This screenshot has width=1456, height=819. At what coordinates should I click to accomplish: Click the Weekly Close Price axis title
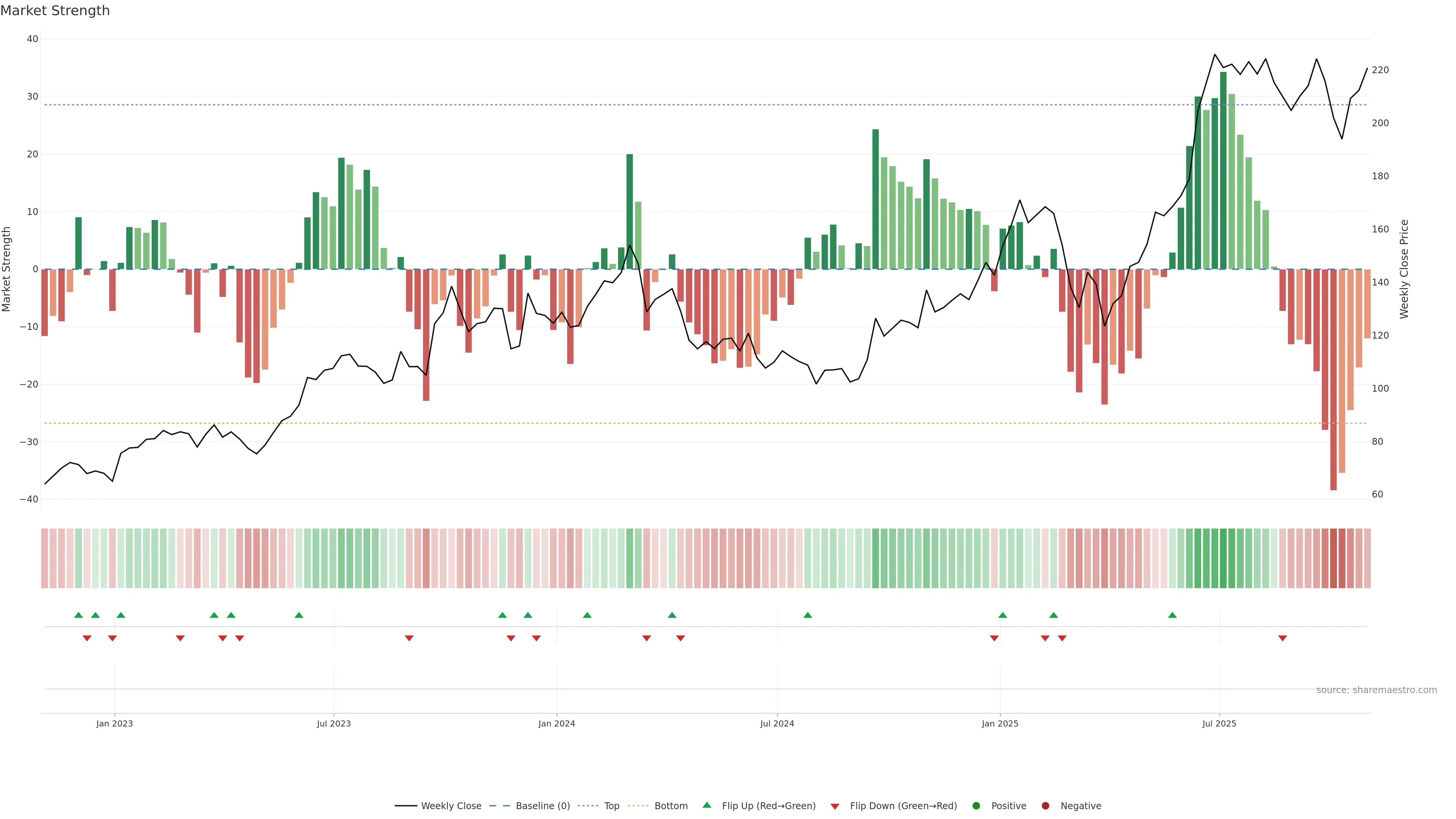[1404, 269]
